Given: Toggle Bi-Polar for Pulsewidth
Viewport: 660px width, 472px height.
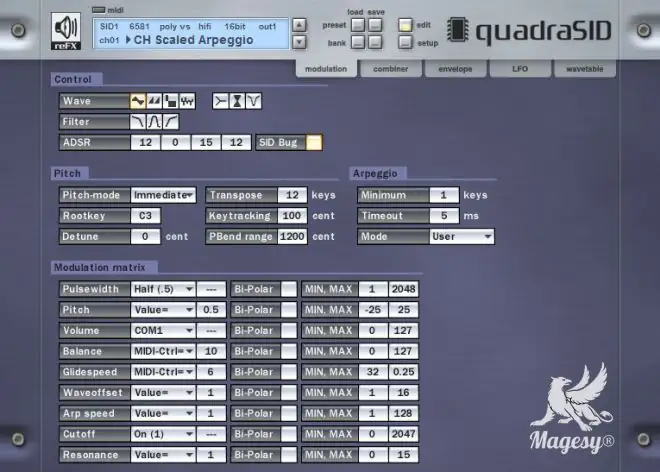Looking at the screenshot, I should 289,289.
